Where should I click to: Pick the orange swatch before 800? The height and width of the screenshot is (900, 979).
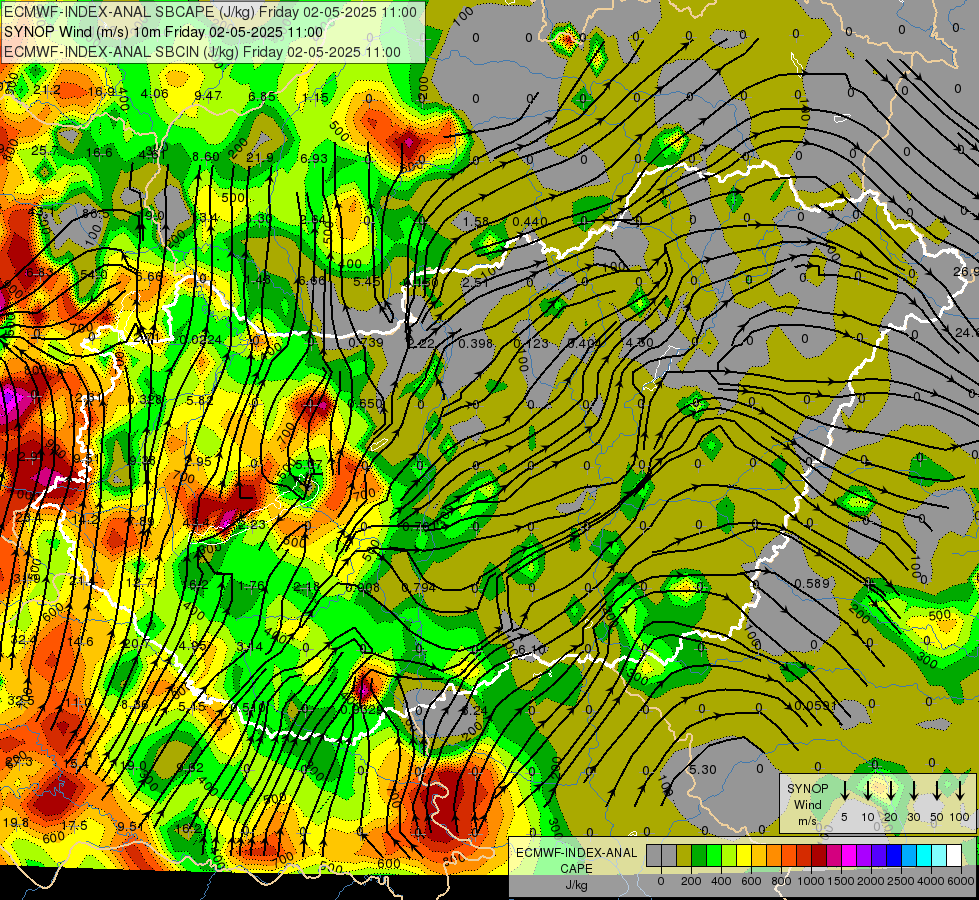click(774, 855)
